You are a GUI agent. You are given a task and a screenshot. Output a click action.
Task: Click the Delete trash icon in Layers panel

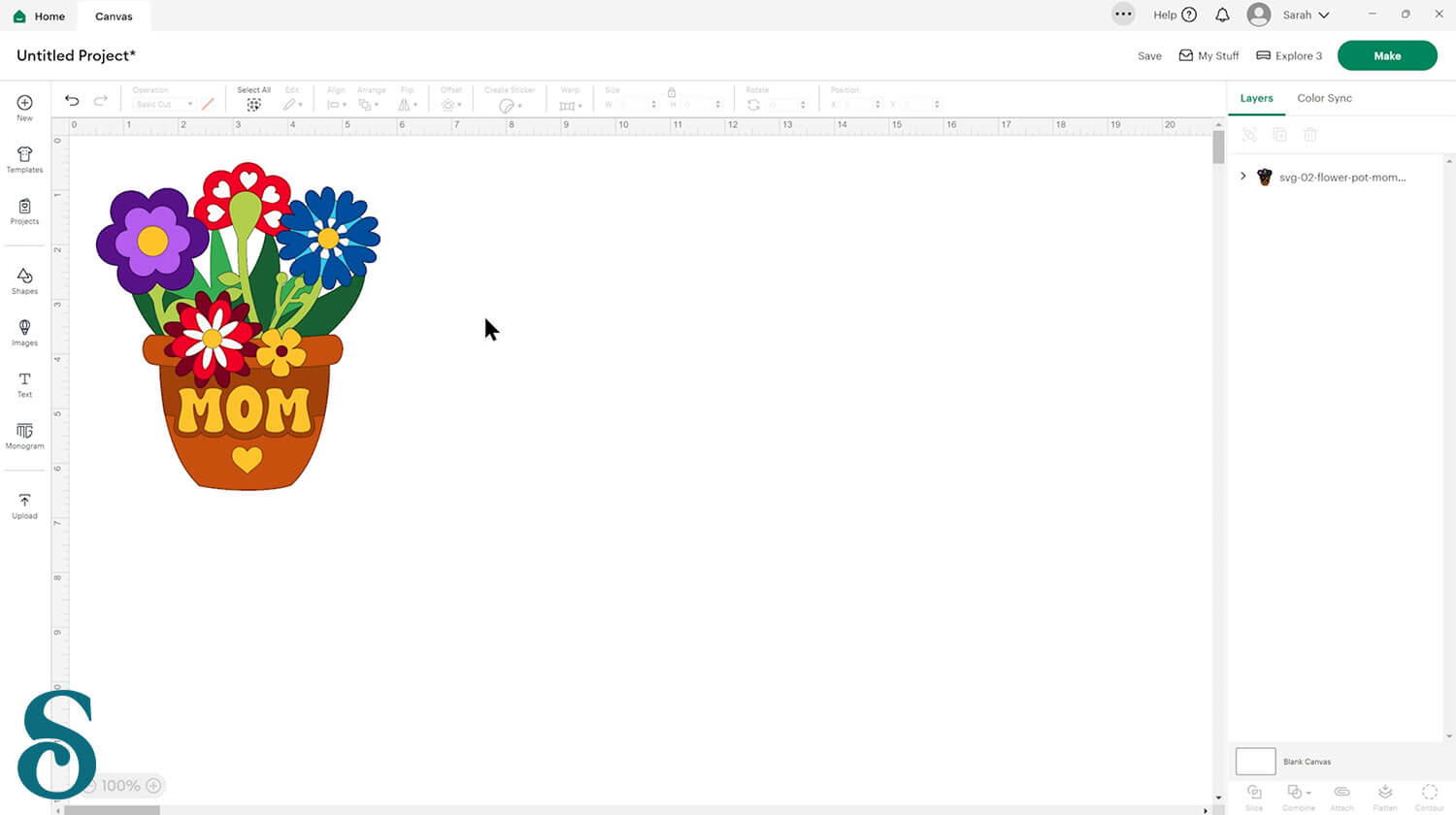click(1309, 135)
